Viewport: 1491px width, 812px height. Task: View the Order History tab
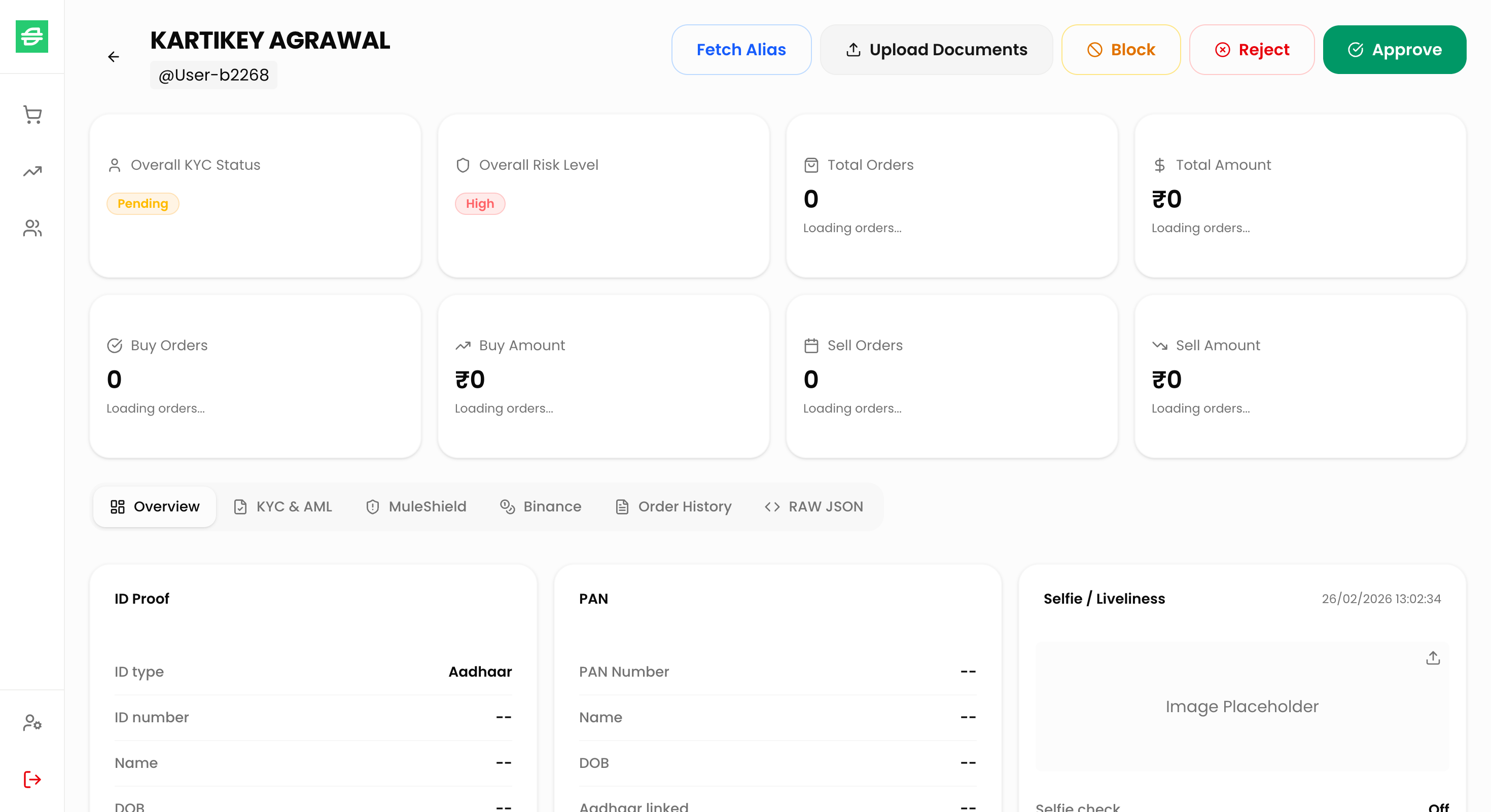tap(673, 507)
